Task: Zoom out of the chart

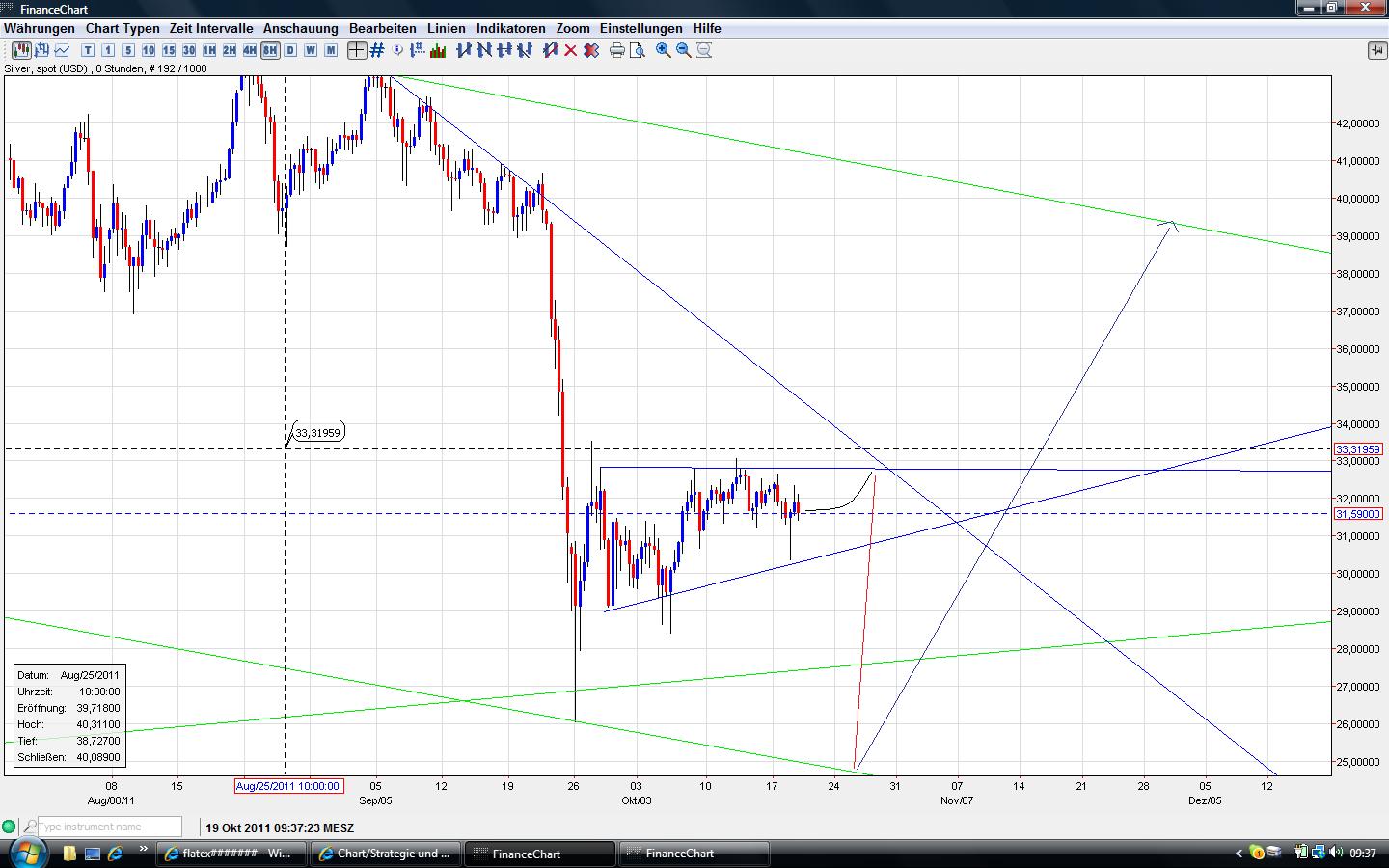Action: coord(684,50)
